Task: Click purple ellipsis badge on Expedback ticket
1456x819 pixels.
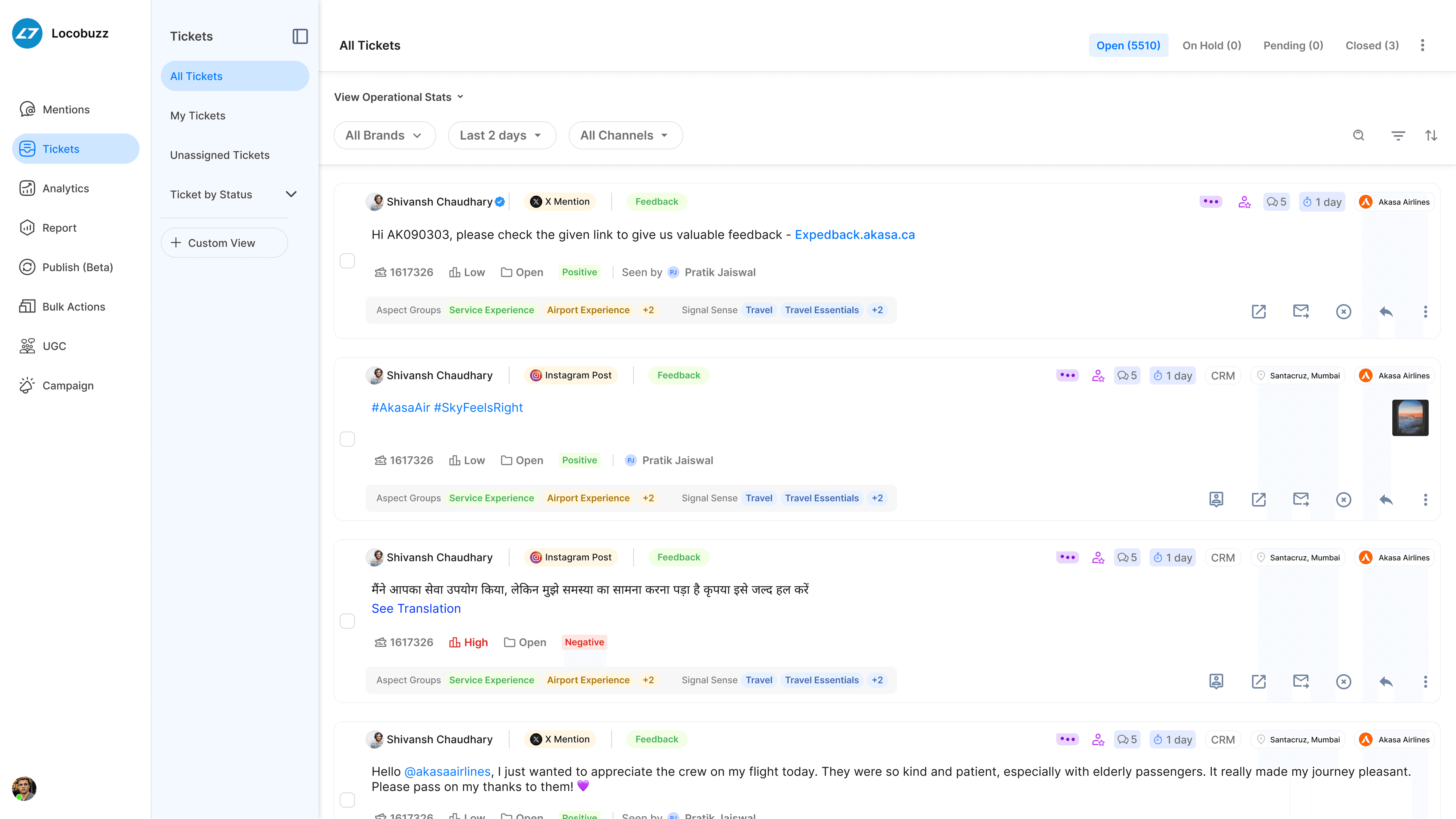Action: tap(1211, 202)
